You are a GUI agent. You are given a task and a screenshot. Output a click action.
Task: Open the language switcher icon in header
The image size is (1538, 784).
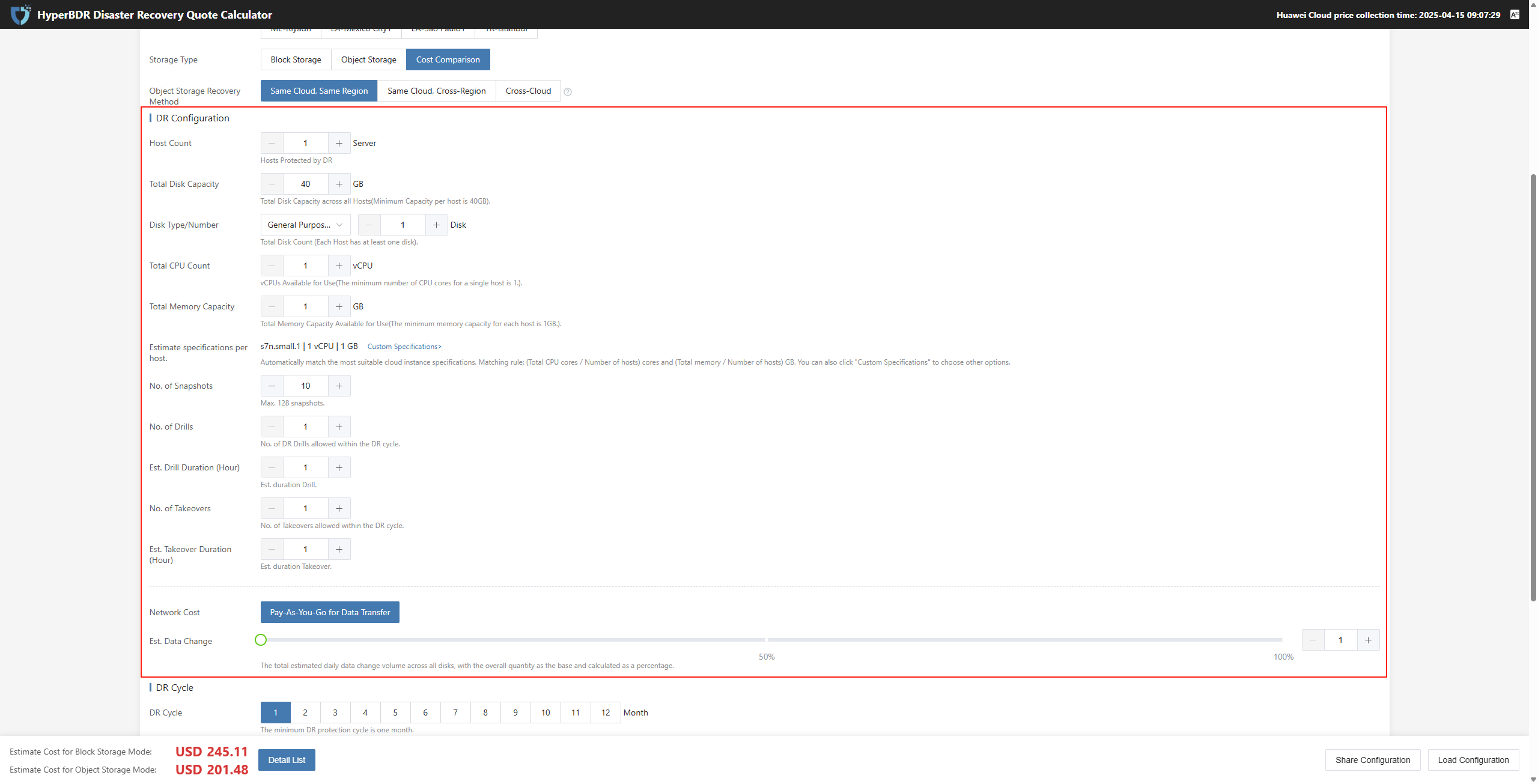click(1515, 14)
